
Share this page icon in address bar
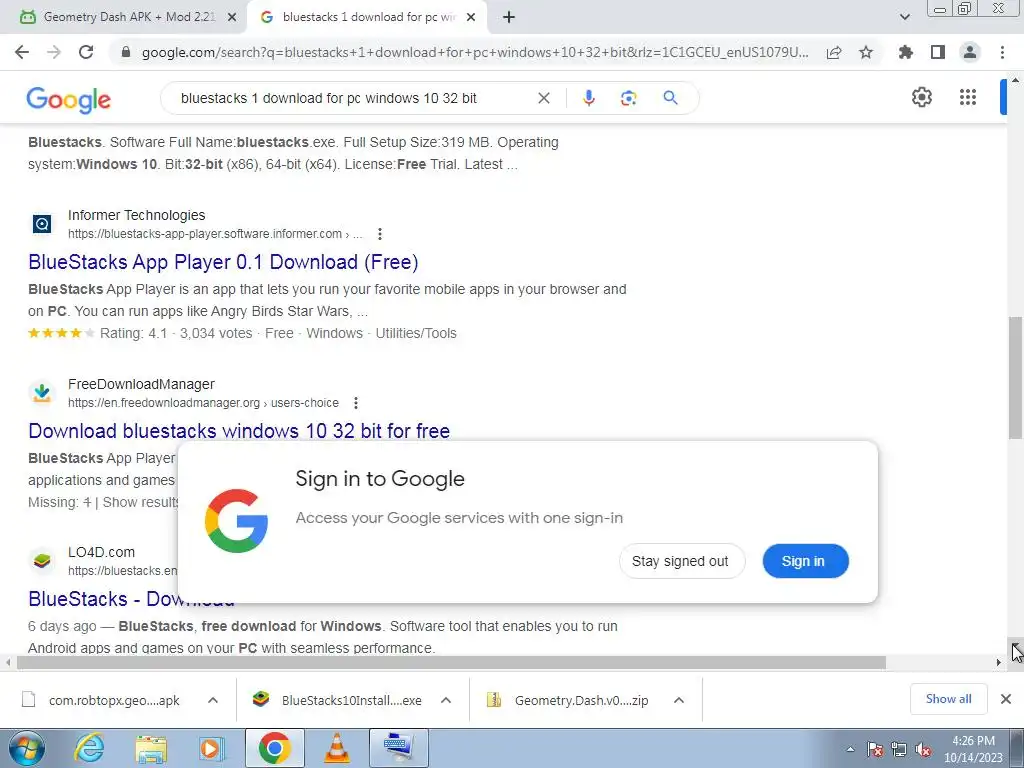click(834, 52)
